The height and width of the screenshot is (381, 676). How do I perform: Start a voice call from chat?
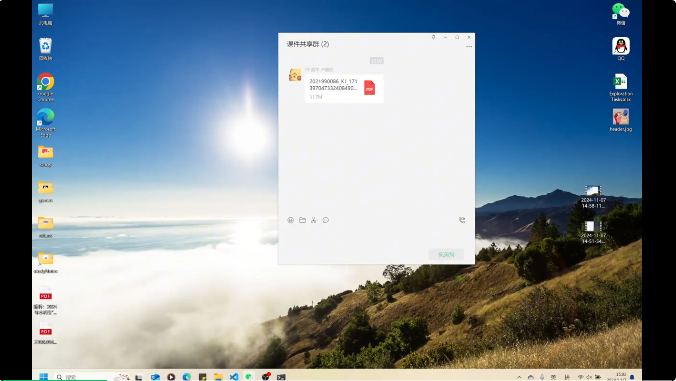pos(462,220)
